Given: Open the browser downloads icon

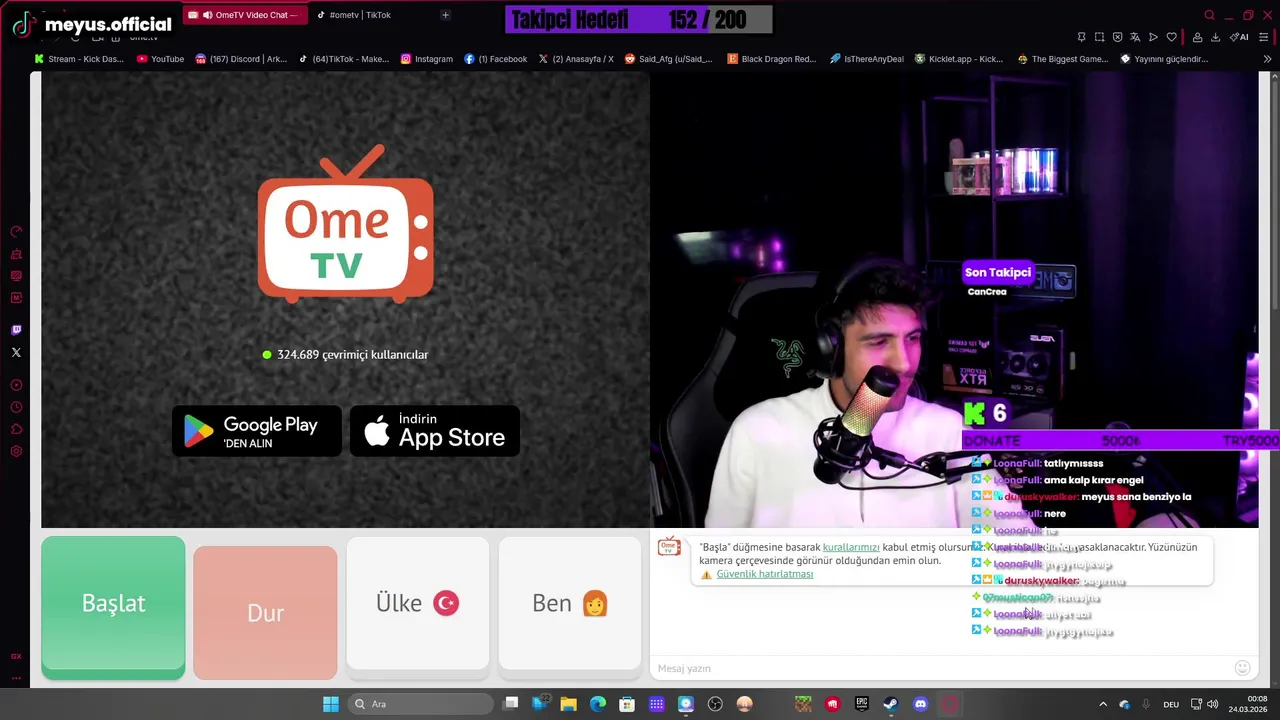Looking at the screenshot, I should tap(1215, 37).
